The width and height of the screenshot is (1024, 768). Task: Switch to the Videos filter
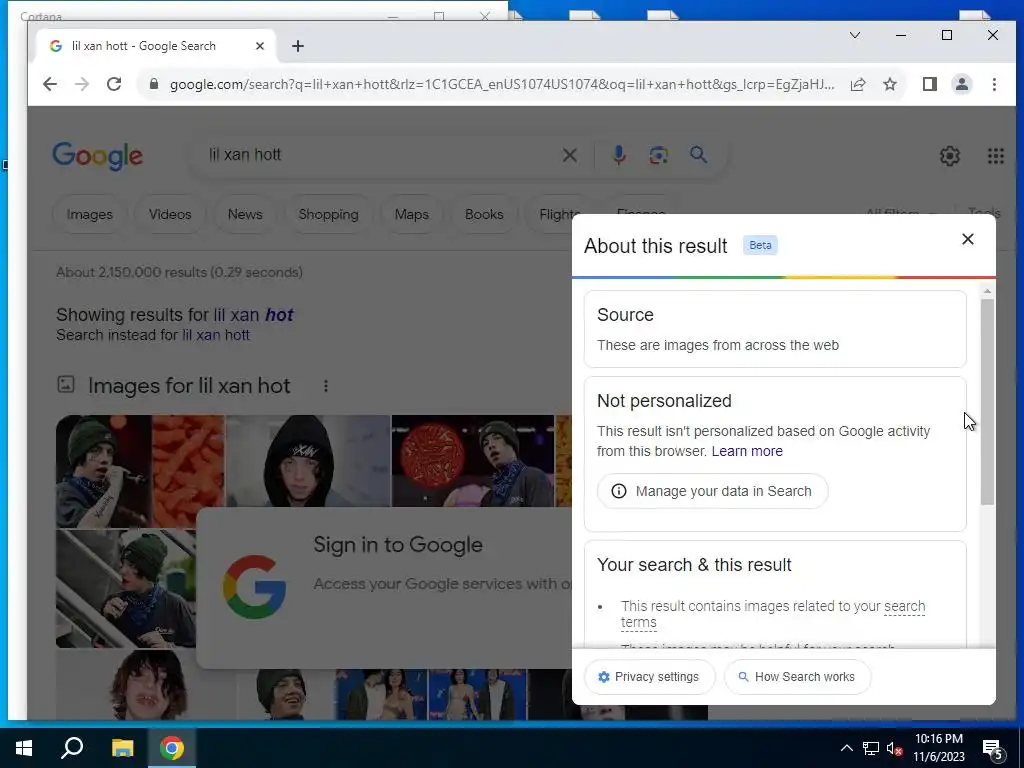tap(170, 214)
